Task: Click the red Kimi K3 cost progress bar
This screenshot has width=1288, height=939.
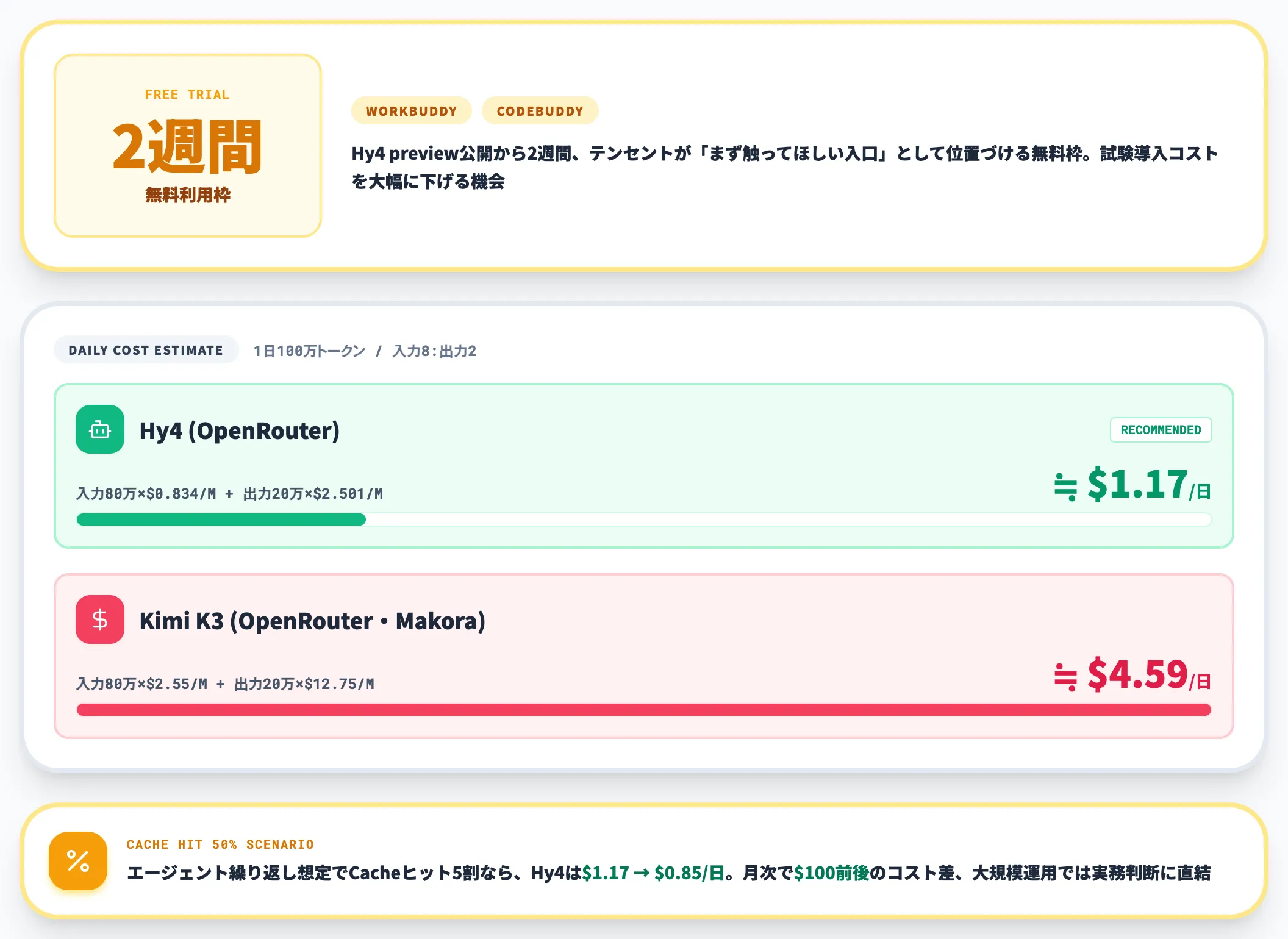Action: [x=643, y=710]
